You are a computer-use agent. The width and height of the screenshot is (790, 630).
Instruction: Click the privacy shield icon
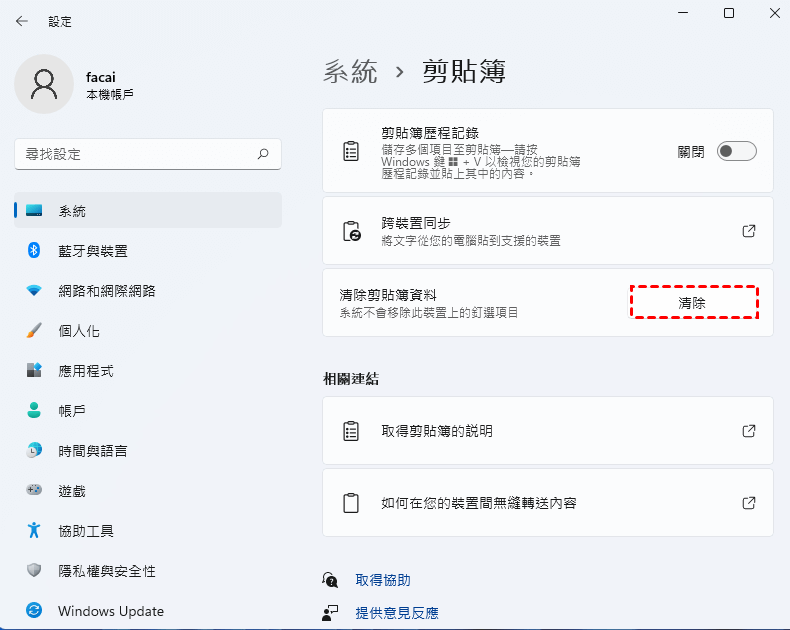34,571
